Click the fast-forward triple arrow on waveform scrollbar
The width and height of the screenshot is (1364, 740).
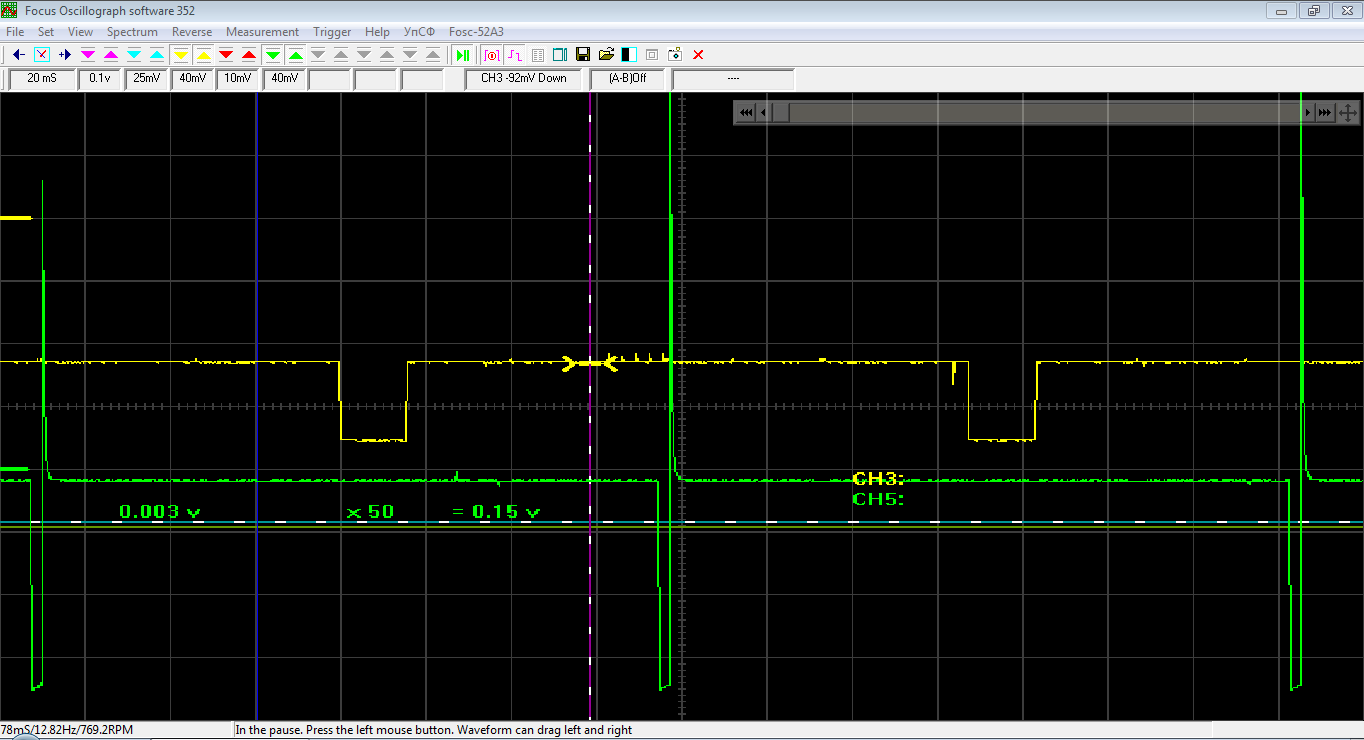pyautogui.click(x=1325, y=113)
